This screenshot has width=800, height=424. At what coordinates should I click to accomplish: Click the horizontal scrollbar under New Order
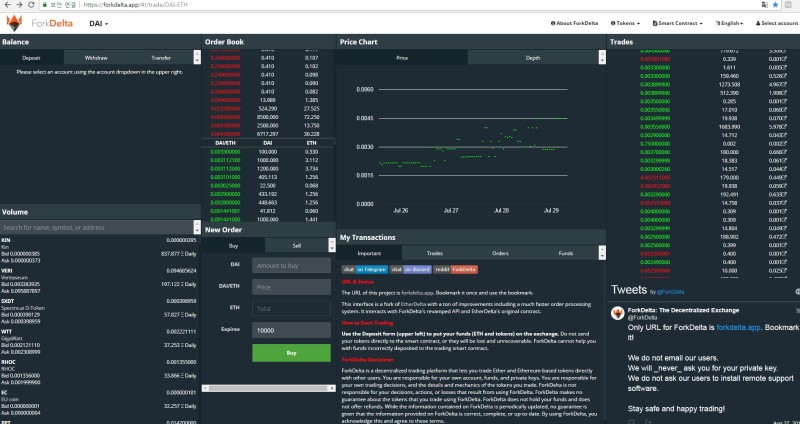click(x=269, y=388)
